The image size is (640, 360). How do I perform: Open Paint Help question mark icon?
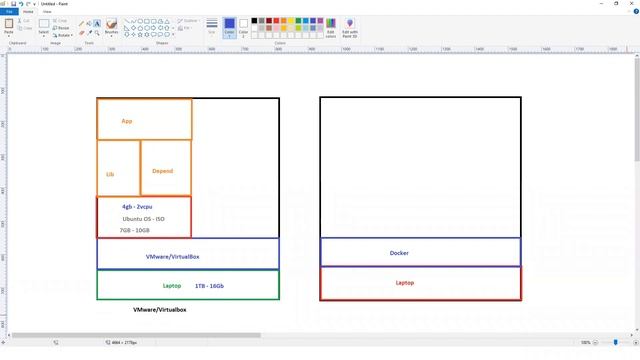636,11
